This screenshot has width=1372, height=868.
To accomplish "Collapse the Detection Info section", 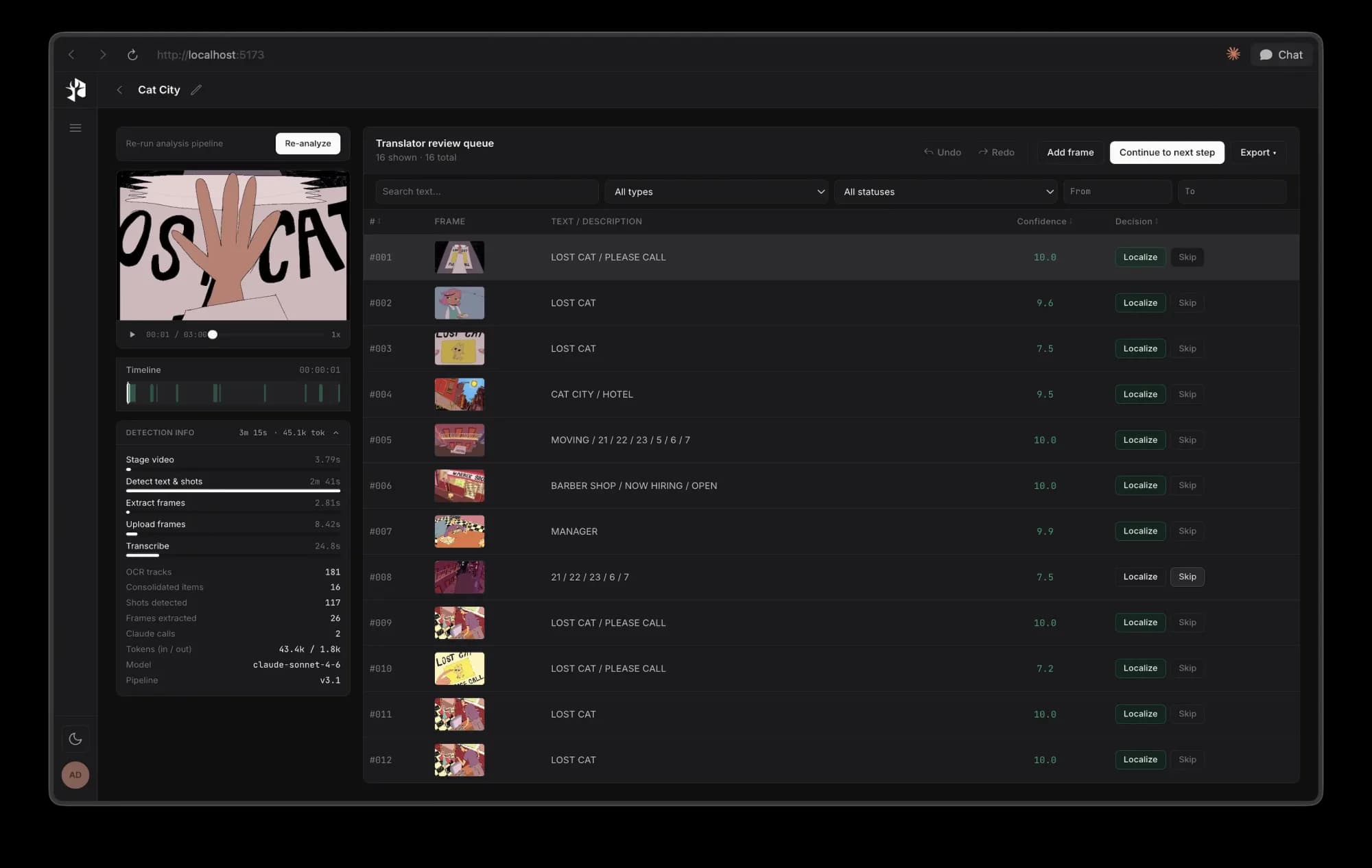I will coord(336,433).
